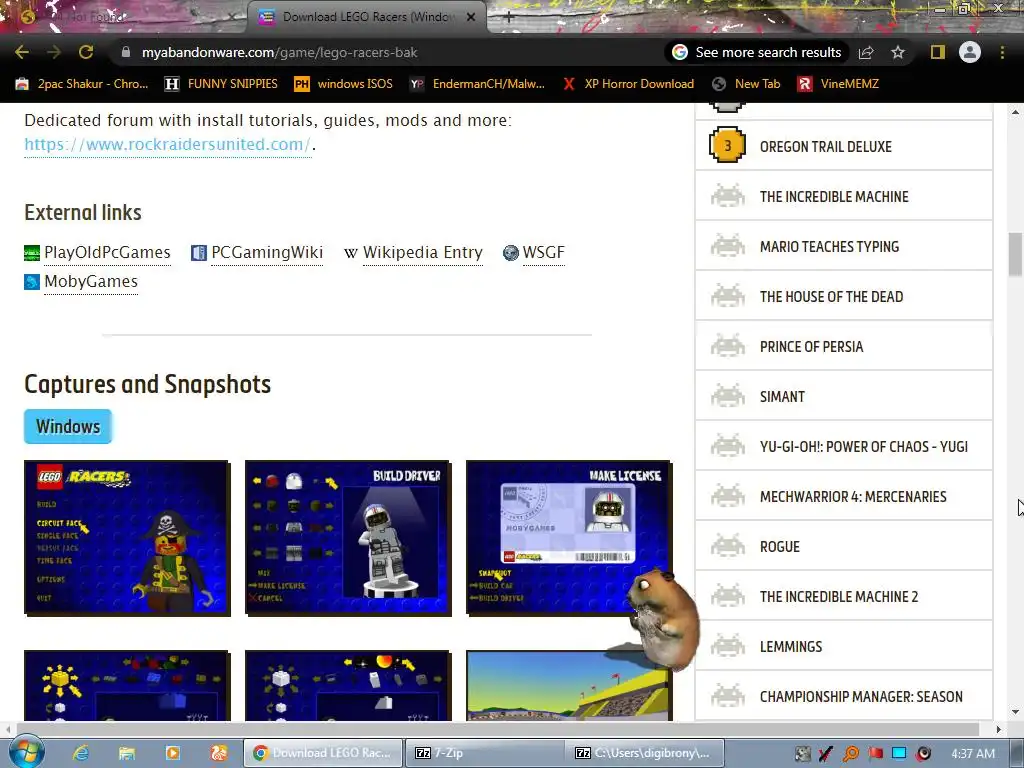Open the Windows Start orb
The height and width of the screenshot is (768, 1024).
tap(26, 752)
